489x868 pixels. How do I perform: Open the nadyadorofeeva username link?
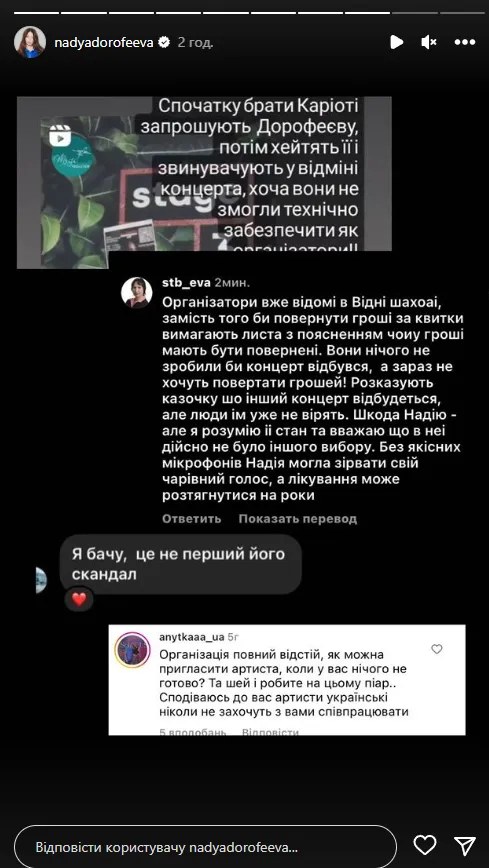click(105, 43)
